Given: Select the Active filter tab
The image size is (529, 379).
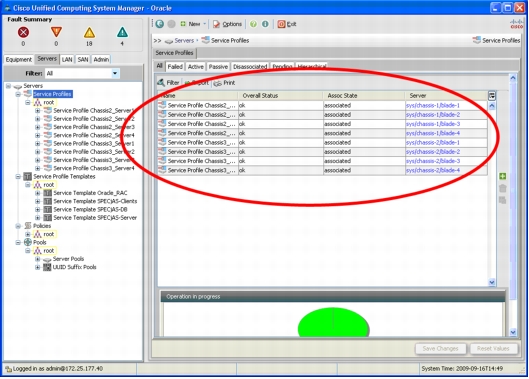Looking at the screenshot, I should point(196,66).
